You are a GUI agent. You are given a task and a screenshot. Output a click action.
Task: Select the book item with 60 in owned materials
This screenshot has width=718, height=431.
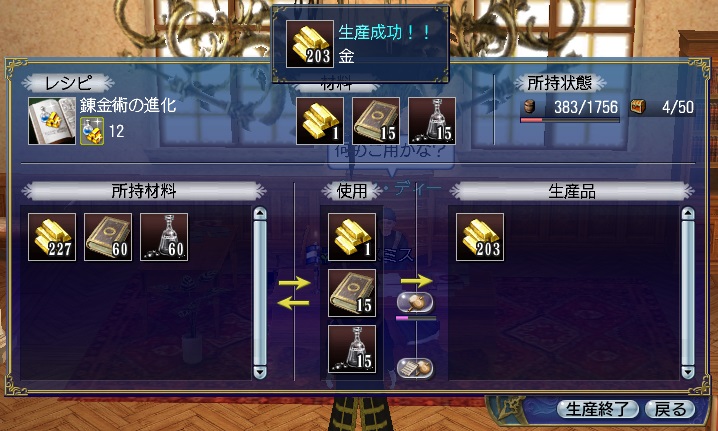[x=108, y=237]
